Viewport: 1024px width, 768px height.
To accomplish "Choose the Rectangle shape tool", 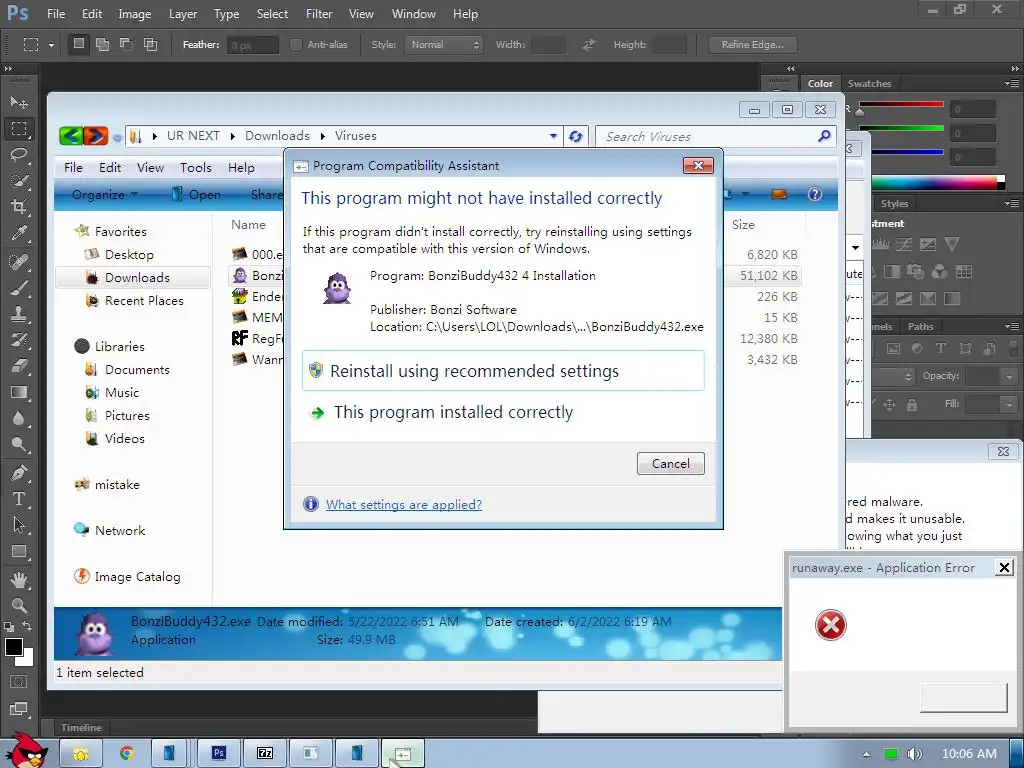I will pyautogui.click(x=19, y=552).
